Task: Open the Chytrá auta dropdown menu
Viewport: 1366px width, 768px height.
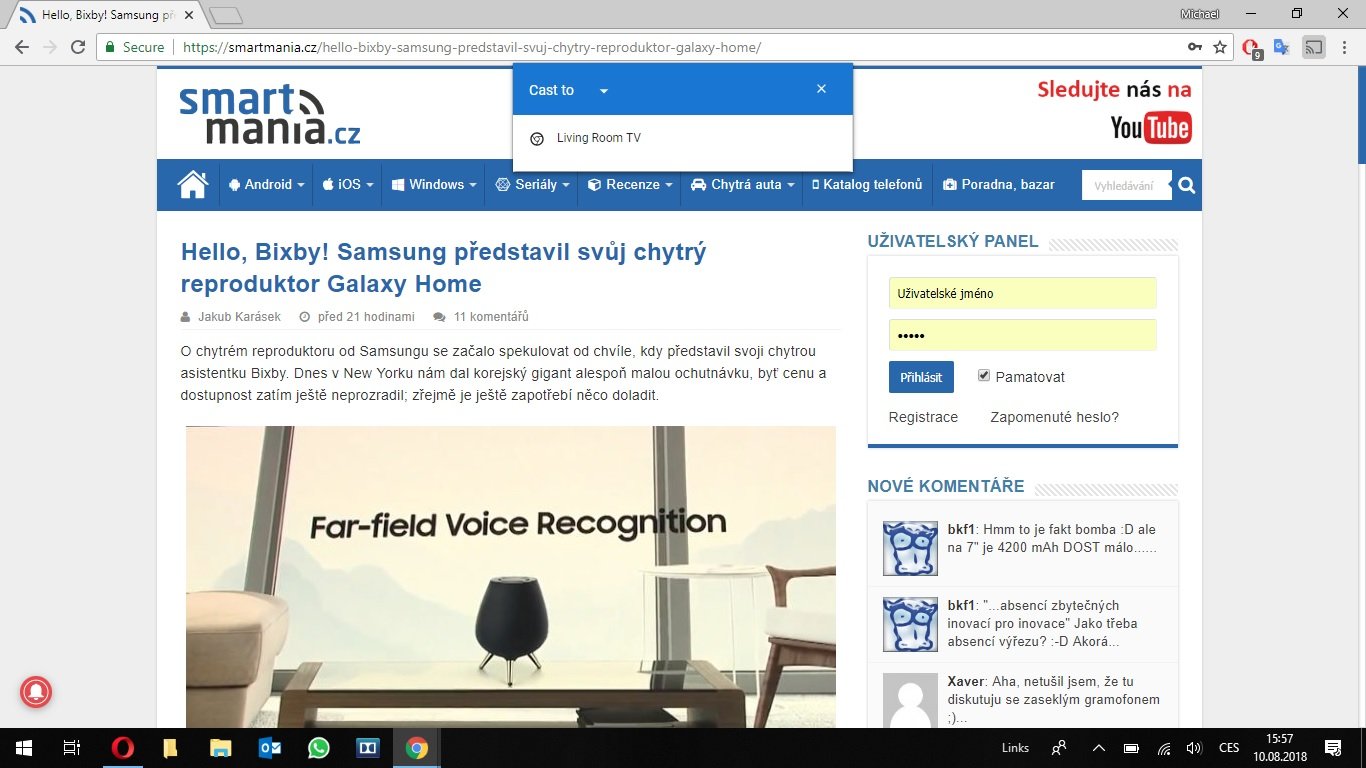Action: 742,184
